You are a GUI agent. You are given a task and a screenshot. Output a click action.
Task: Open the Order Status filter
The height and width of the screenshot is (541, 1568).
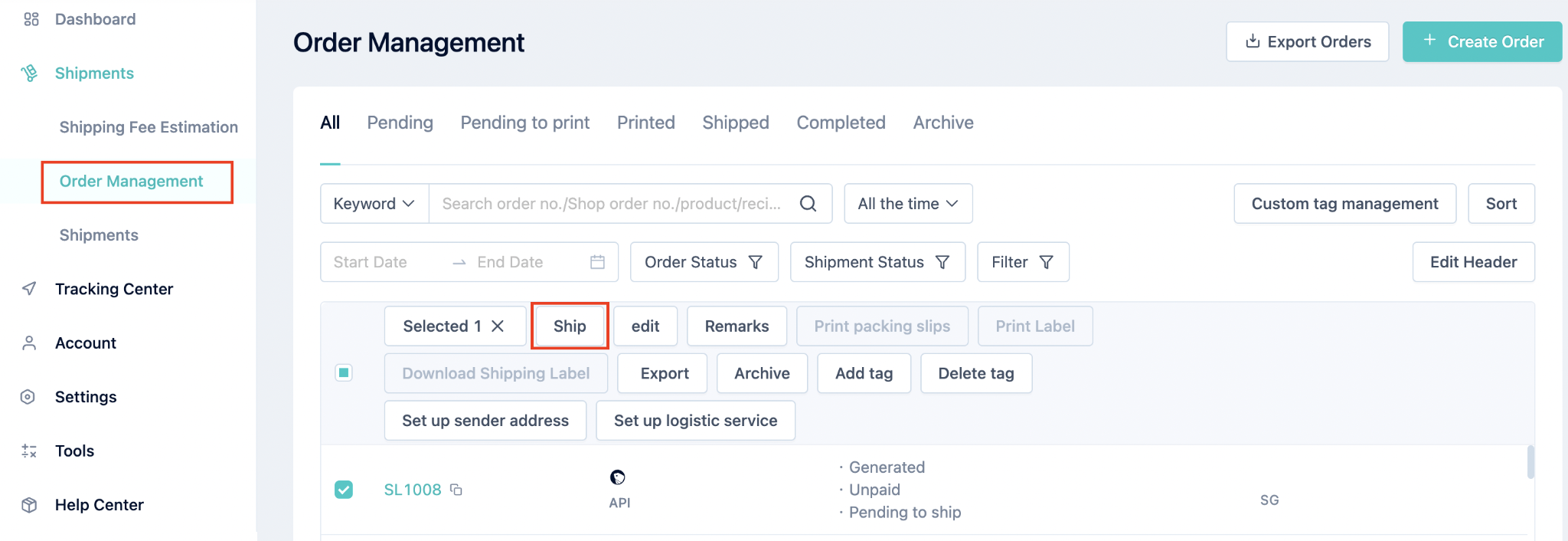pyautogui.click(x=704, y=262)
